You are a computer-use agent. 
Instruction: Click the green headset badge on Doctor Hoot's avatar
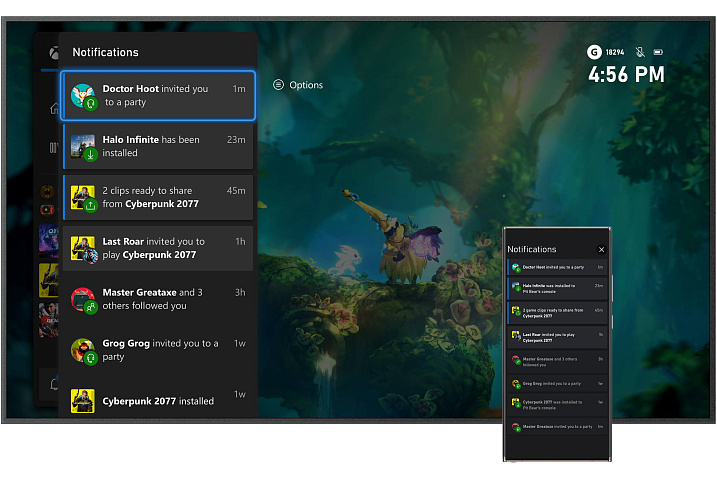click(91, 104)
